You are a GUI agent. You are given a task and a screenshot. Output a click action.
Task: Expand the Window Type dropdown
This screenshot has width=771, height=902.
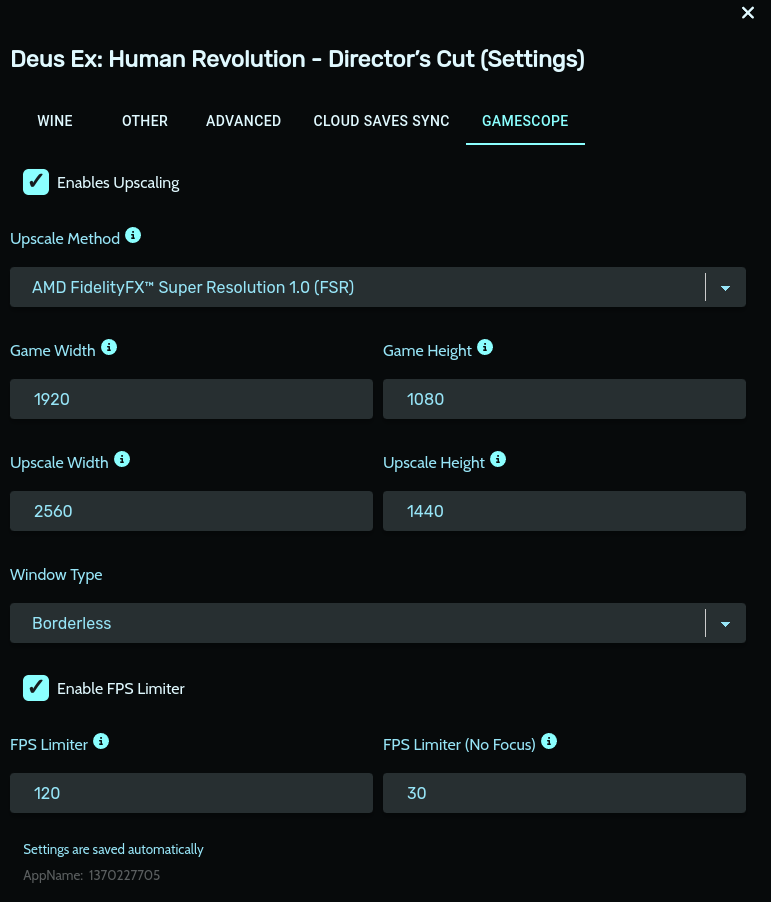click(x=377, y=623)
